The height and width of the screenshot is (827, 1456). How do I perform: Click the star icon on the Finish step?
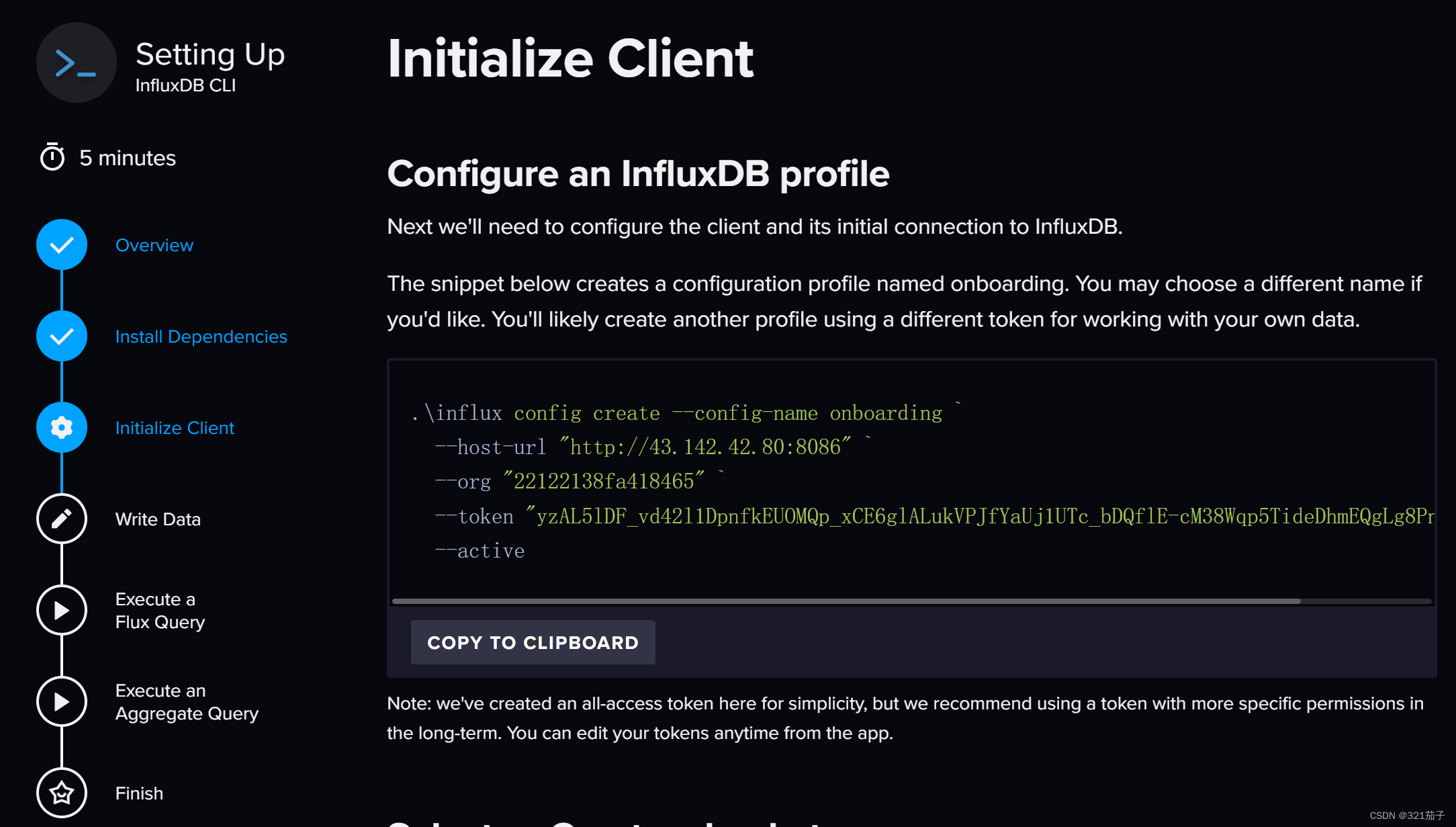point(61,793)
